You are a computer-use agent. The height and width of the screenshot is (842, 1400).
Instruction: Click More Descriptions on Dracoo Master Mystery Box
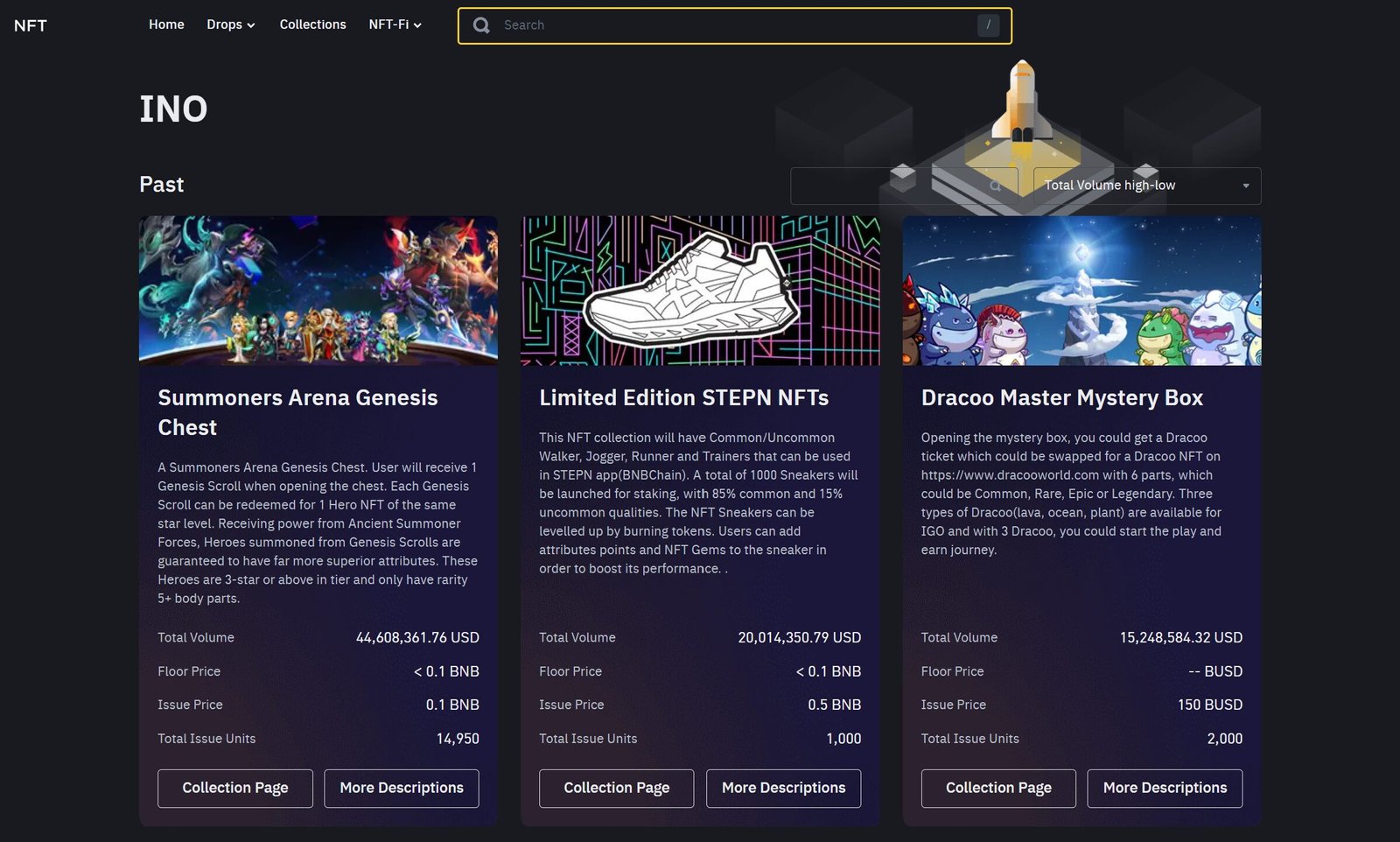1165,788
